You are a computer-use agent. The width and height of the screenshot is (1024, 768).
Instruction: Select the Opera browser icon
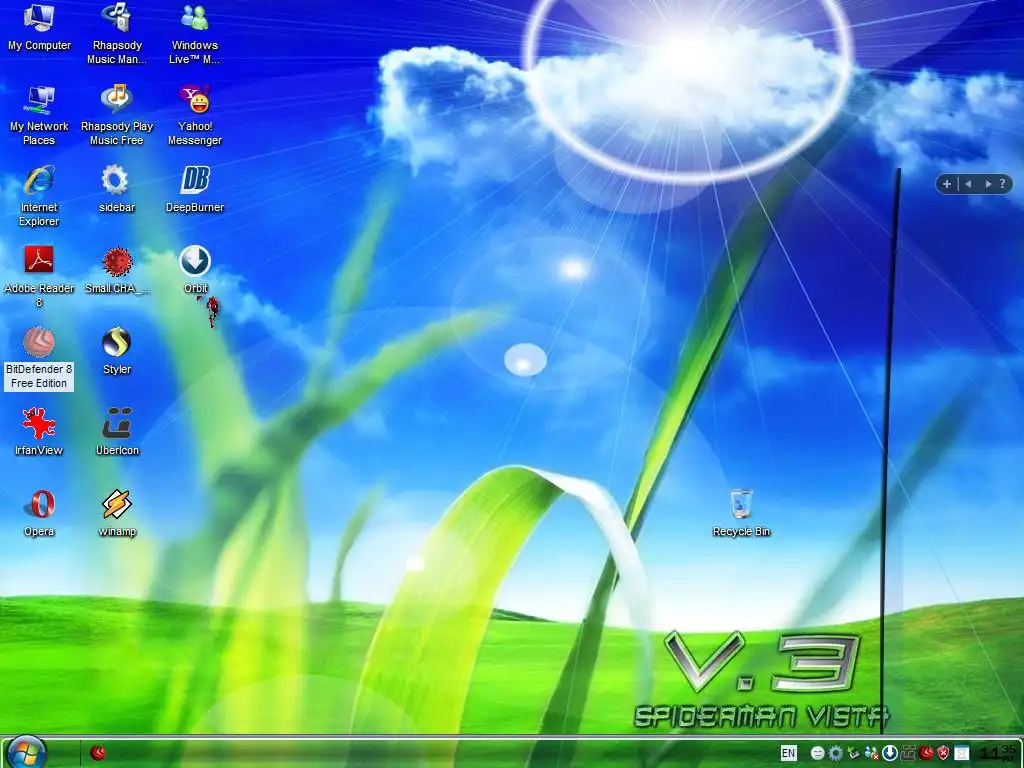pos(39,513)
